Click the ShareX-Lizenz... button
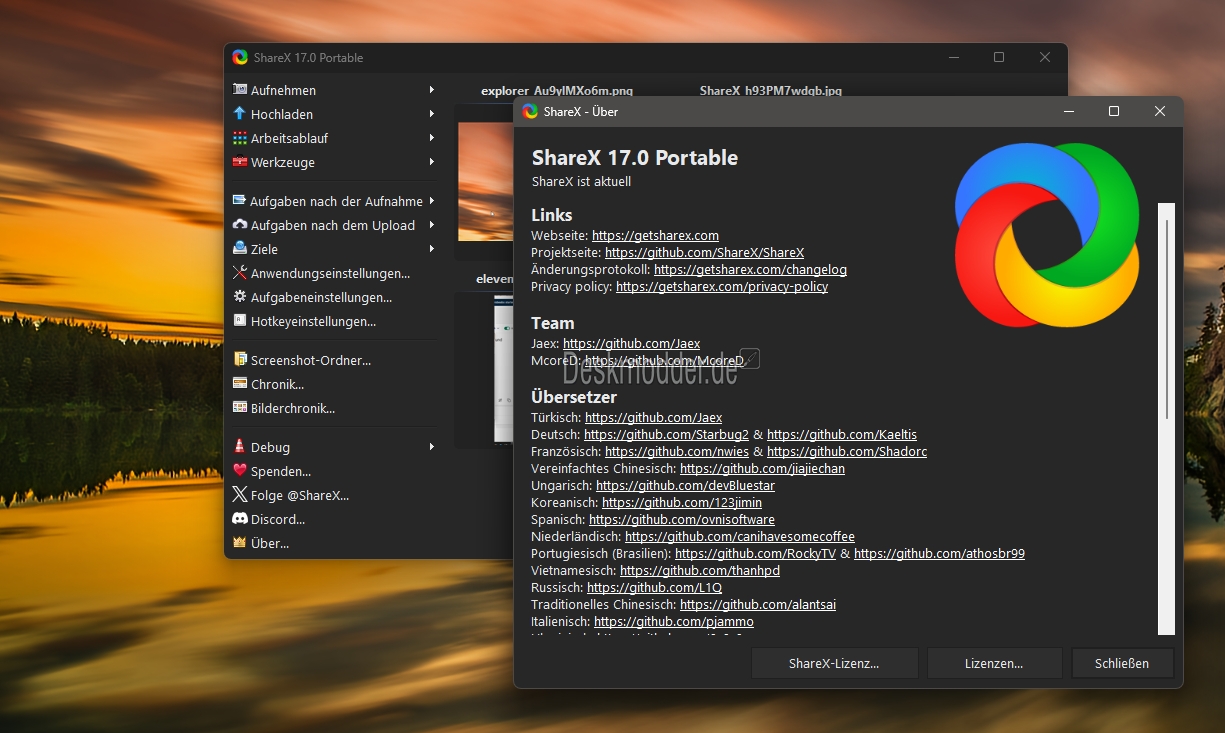This screenshot has width=1225, height=733. click(834, 663)
